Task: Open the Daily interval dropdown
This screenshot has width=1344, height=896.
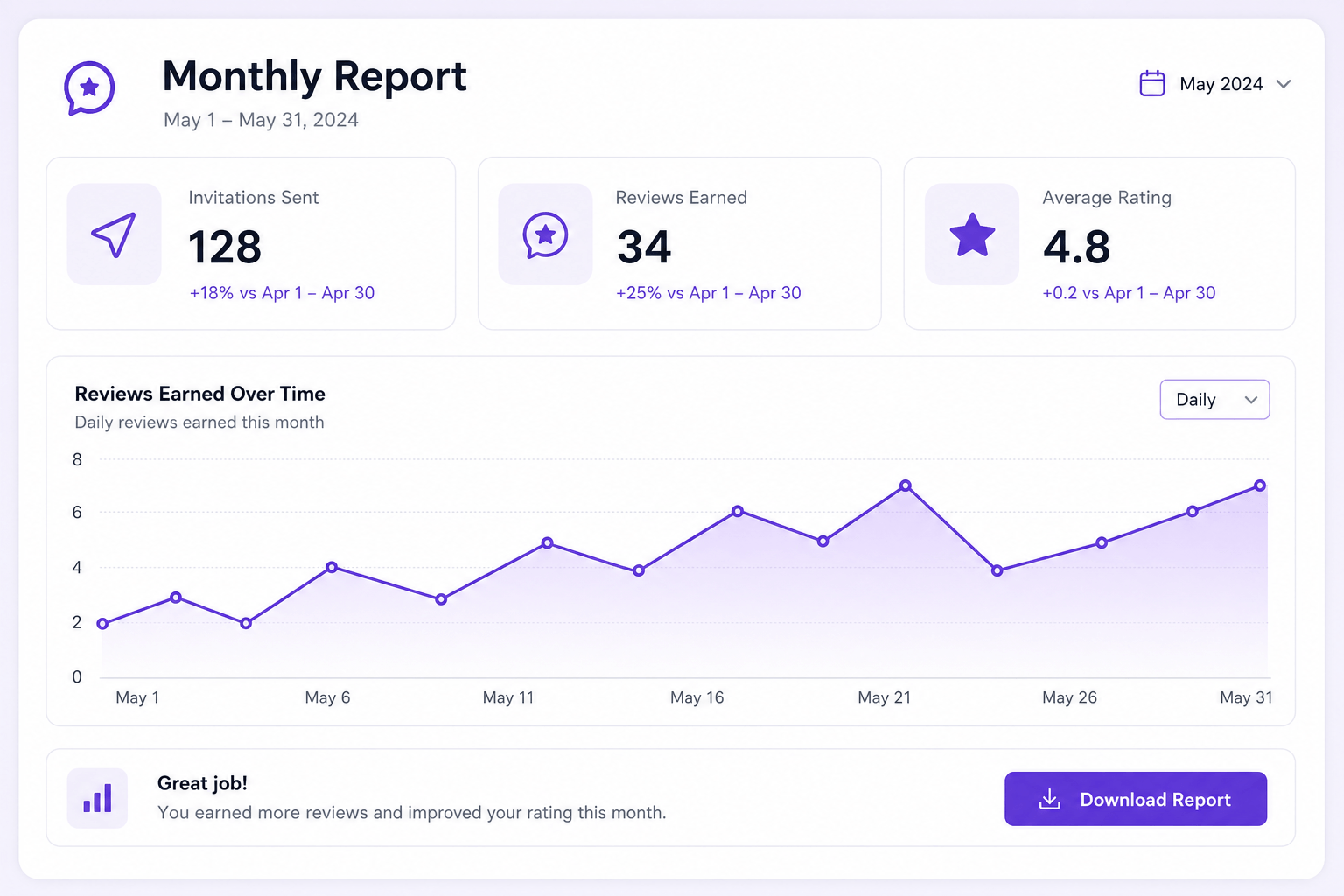Action: (1214, 400)
